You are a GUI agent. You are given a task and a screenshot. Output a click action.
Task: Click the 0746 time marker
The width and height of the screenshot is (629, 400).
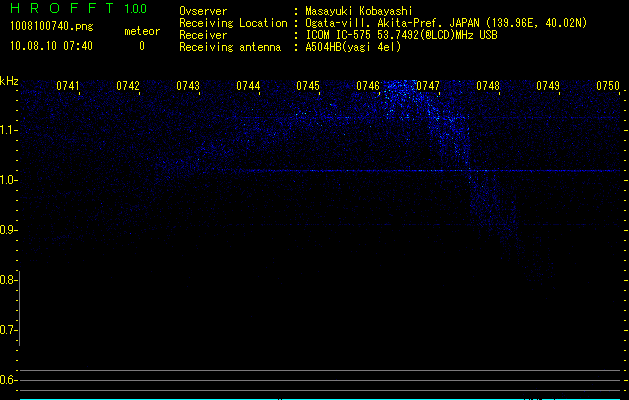point(368,86)
